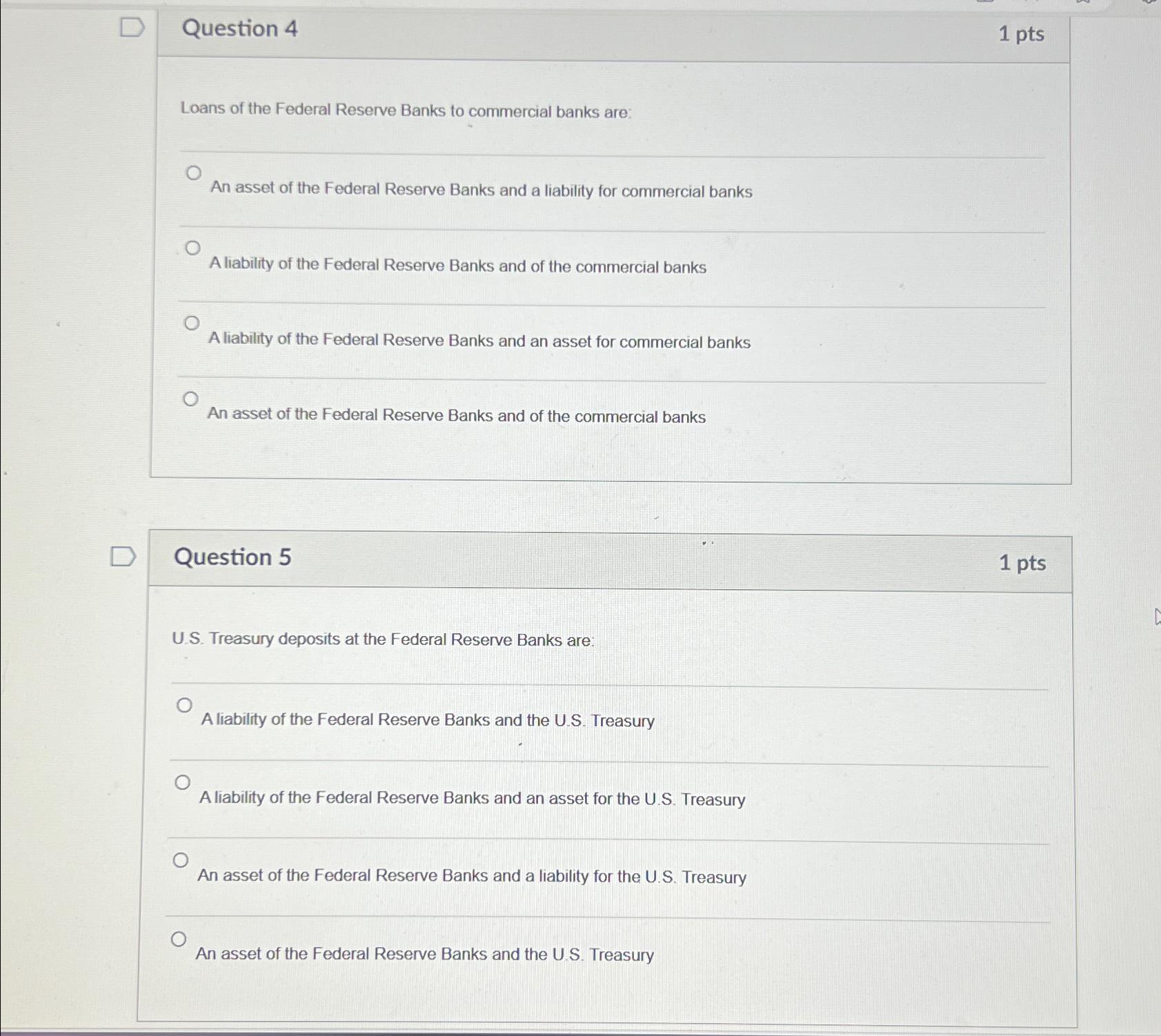Screen dimensions: 1161x1036
Task: Select answer 'A liability of the Federal Reserve Banks and the U.S. Treasury'
Action: click(x=183, y=704)
